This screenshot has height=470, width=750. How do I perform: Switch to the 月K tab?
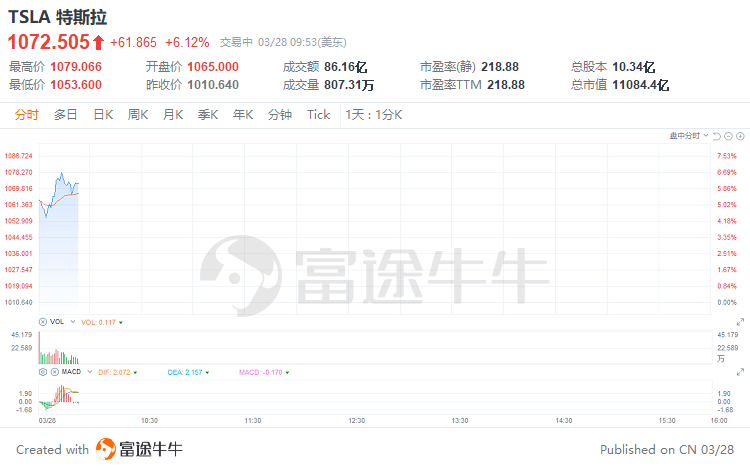(173, 115)
